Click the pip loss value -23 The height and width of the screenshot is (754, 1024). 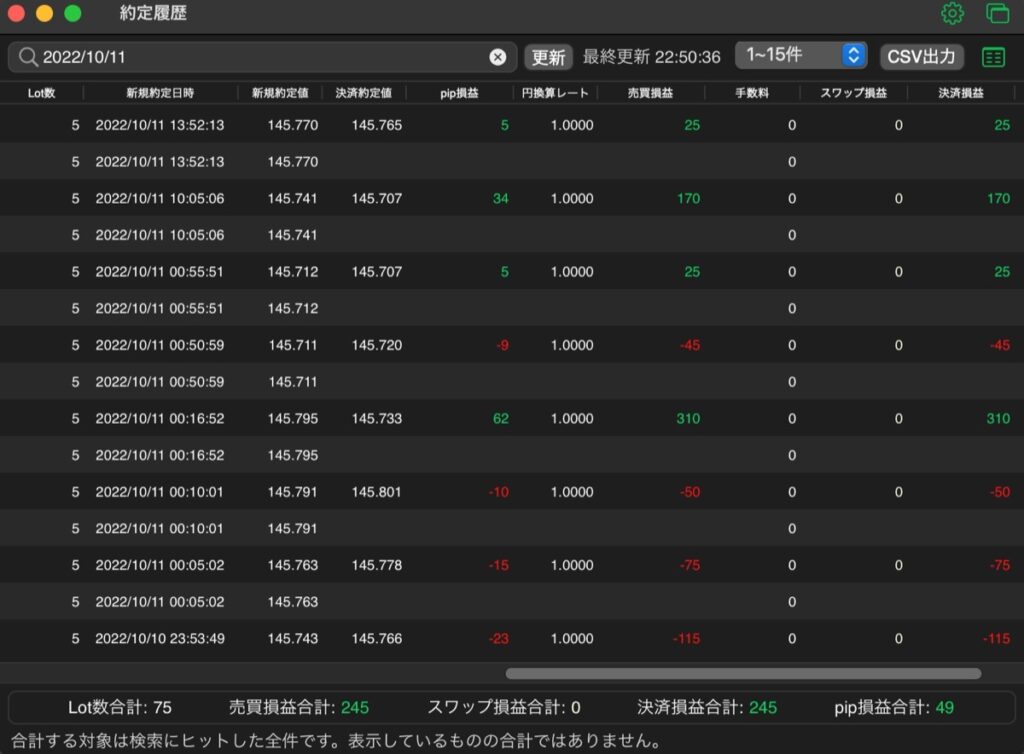coord(498,638)
